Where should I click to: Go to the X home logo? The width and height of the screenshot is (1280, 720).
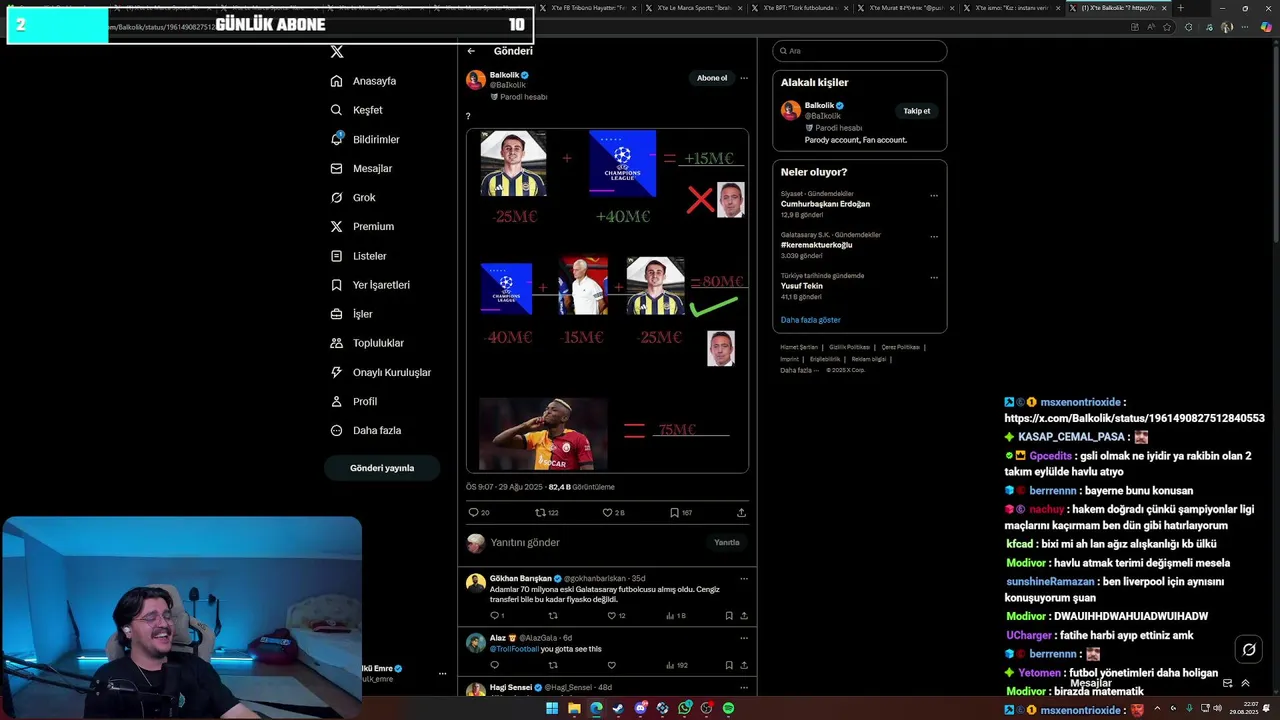coord(337,51)
